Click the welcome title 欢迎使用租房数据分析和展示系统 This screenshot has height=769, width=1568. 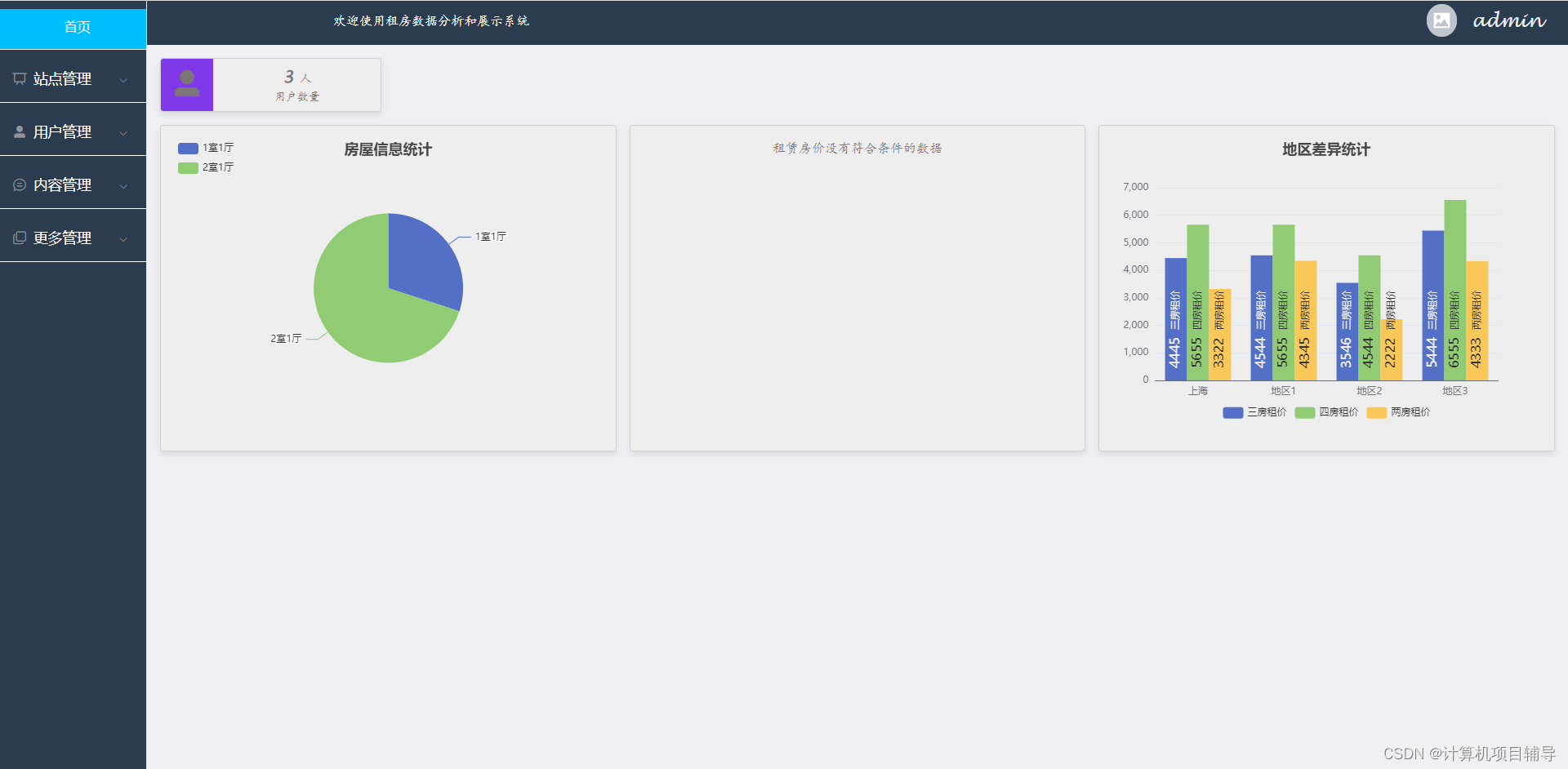click(431, 20)
